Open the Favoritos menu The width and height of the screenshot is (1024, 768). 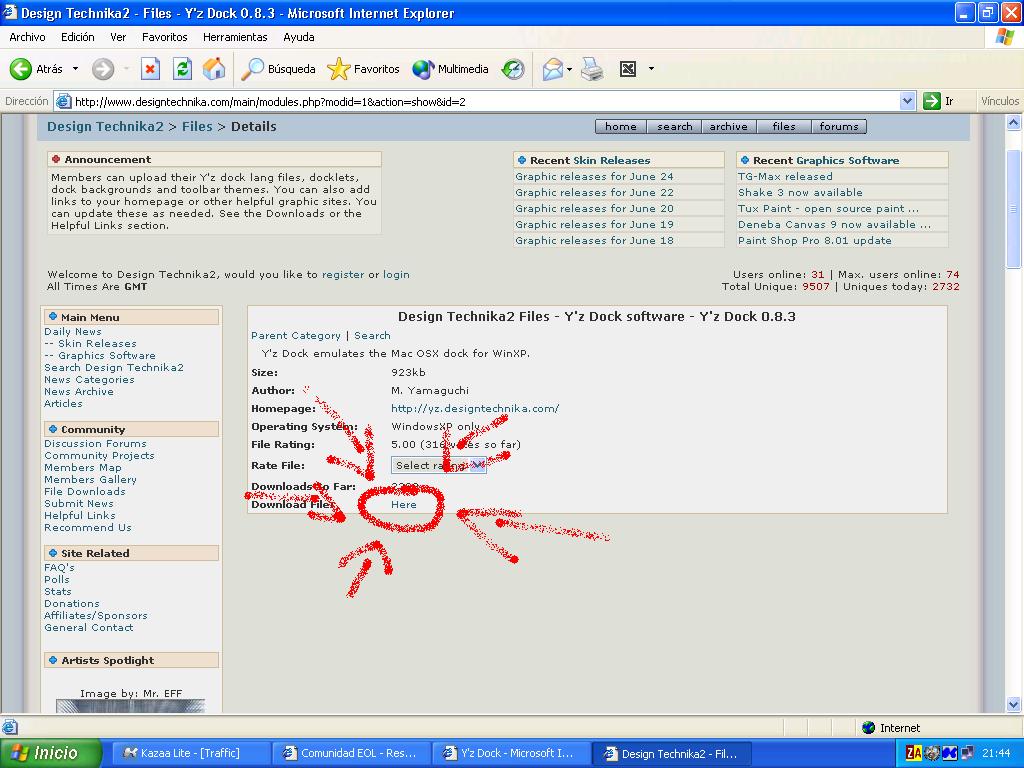(x=165, y=37)
